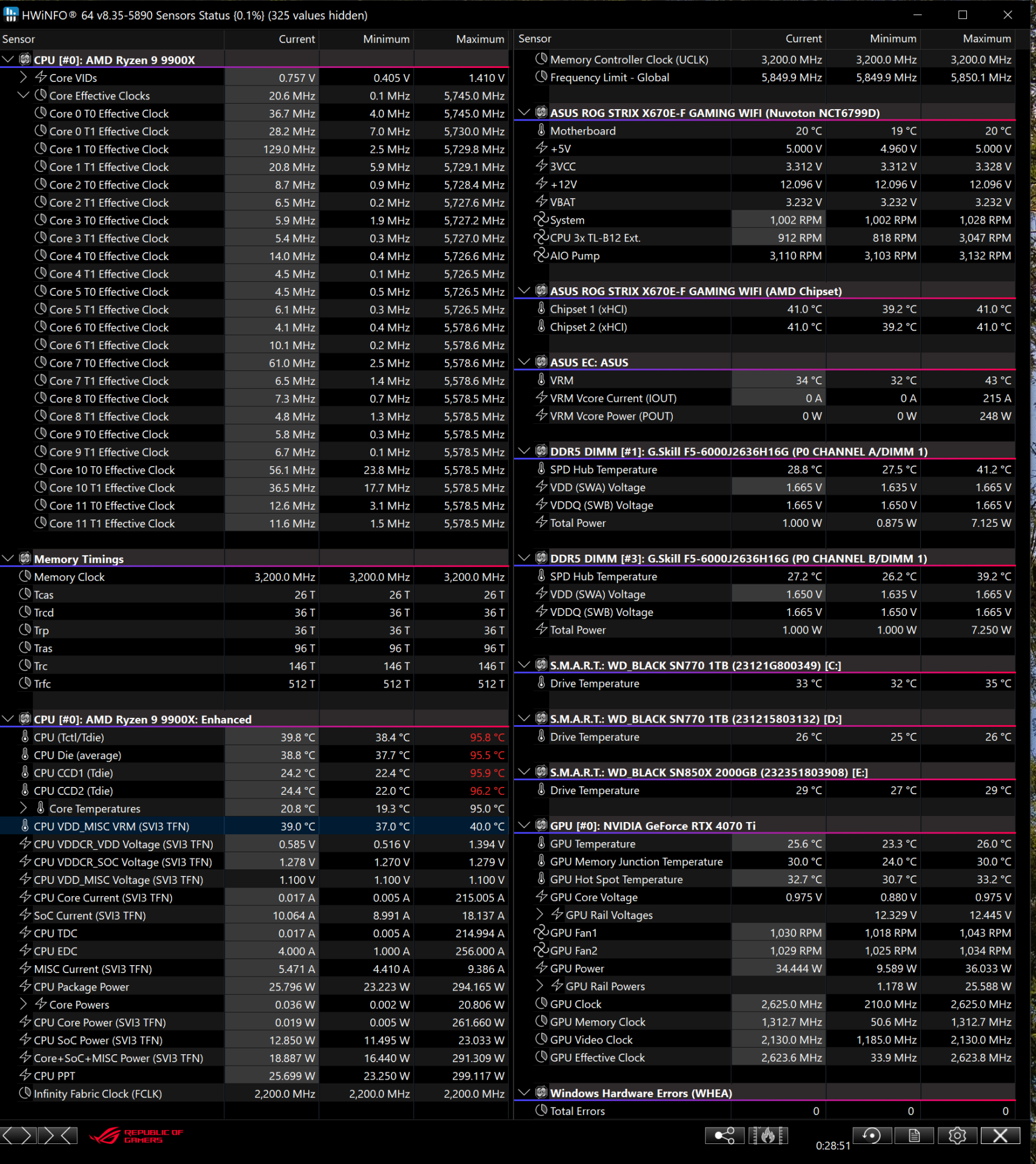Collapse the ASUS EC: ASUS group
This screenshot has height=1164, width=1036.
pyautogui.click(x=524, y=362)
